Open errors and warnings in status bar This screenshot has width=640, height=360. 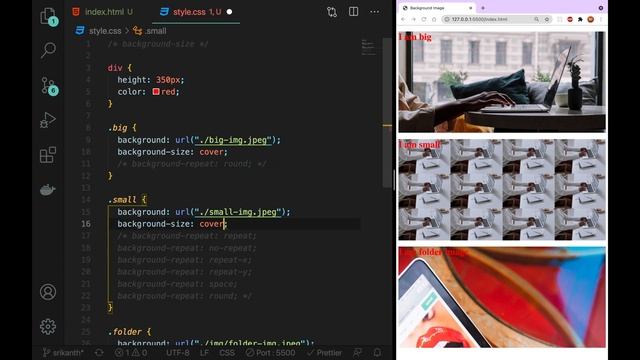(x=131, y=353)
